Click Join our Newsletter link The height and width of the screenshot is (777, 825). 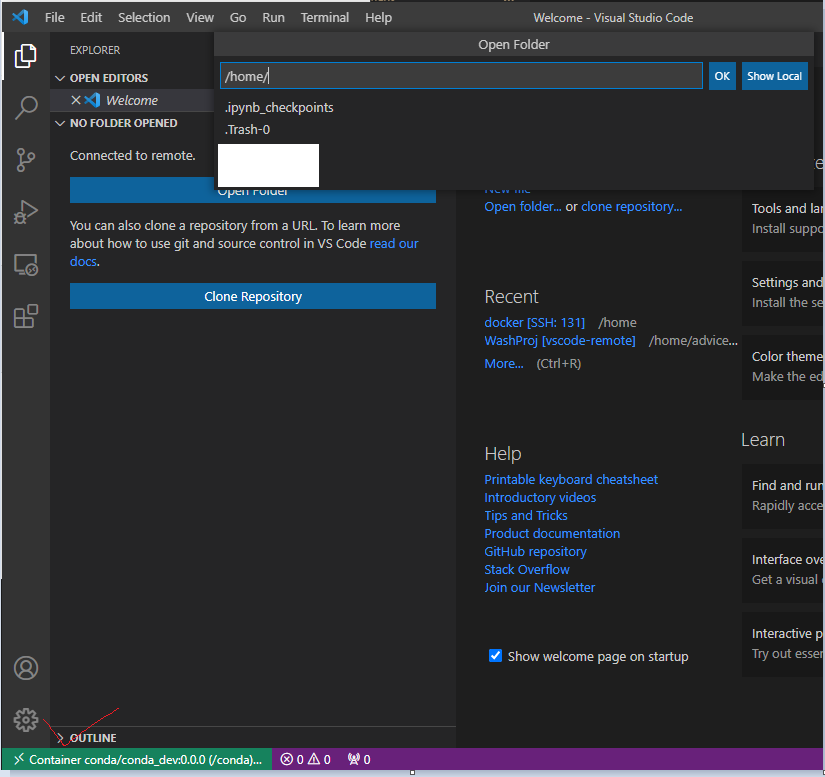539,587
